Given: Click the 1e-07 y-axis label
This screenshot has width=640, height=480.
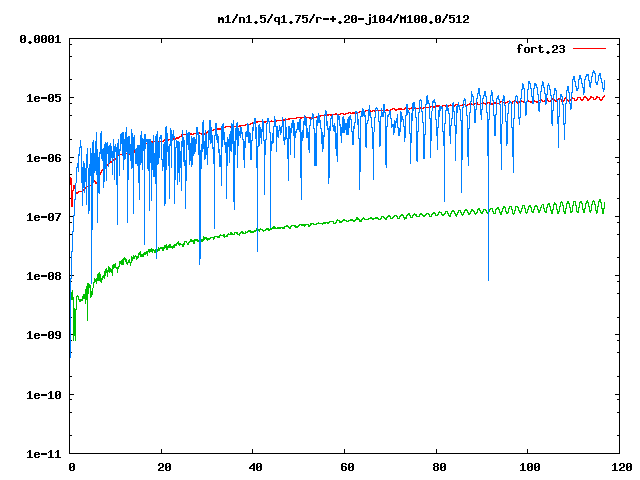Looking at the screenshot, I should coord(44,217).
